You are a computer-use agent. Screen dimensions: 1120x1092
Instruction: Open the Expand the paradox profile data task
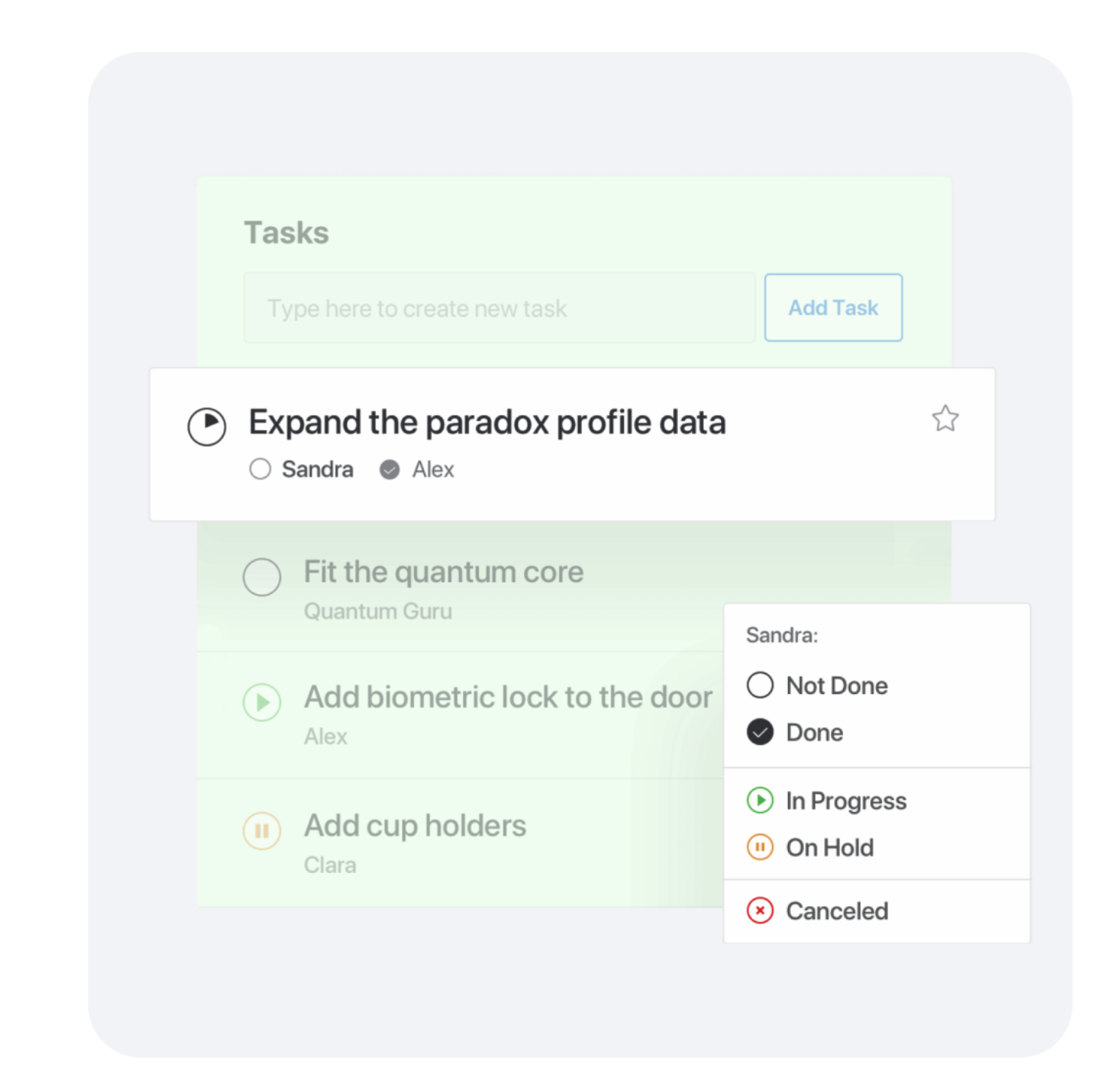[487, 422]
